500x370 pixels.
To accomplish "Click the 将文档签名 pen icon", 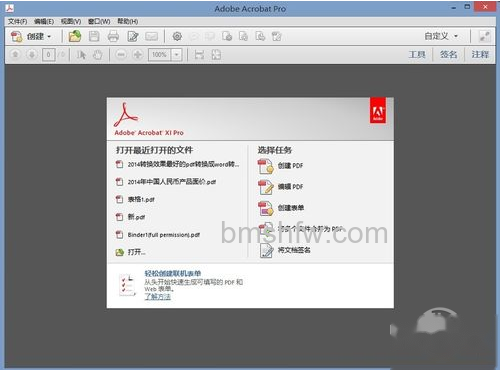I will 266,250.
